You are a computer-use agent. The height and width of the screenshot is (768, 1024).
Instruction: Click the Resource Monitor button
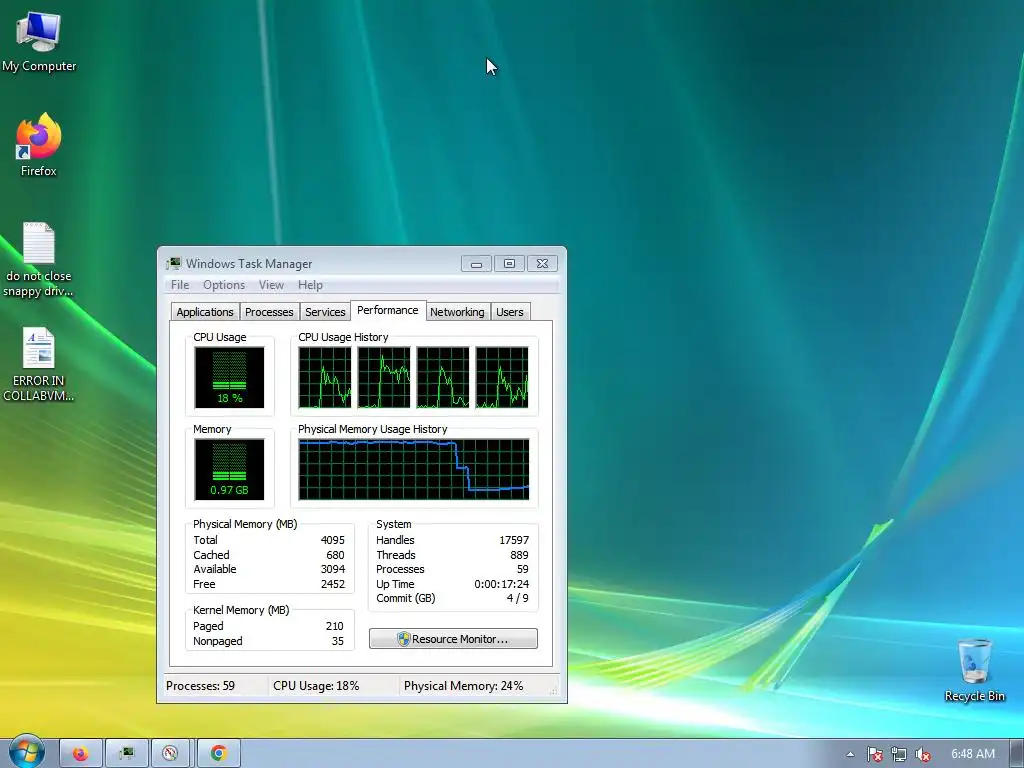[x=453, y=639]
